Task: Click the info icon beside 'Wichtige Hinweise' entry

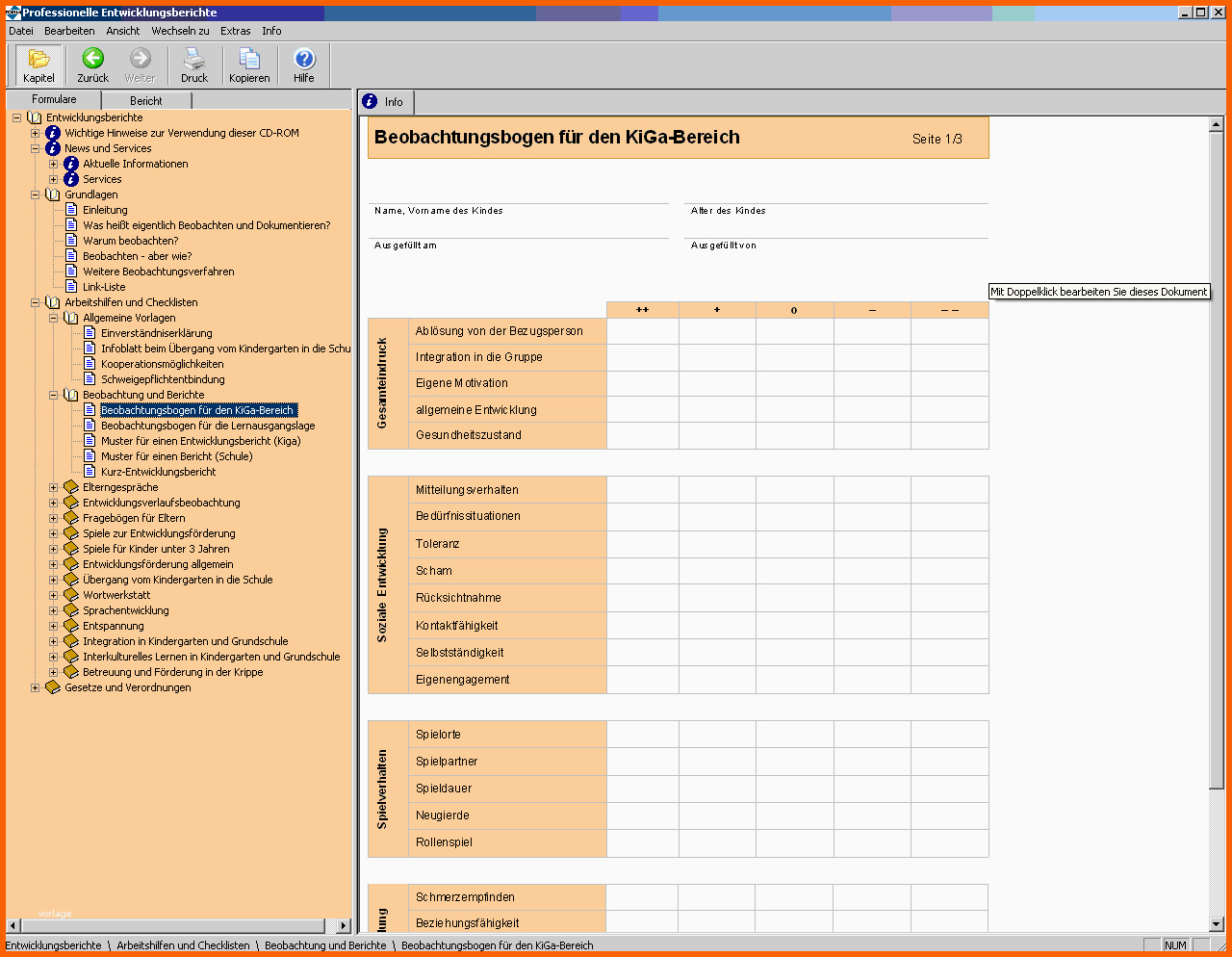Action: coord(53,133)
